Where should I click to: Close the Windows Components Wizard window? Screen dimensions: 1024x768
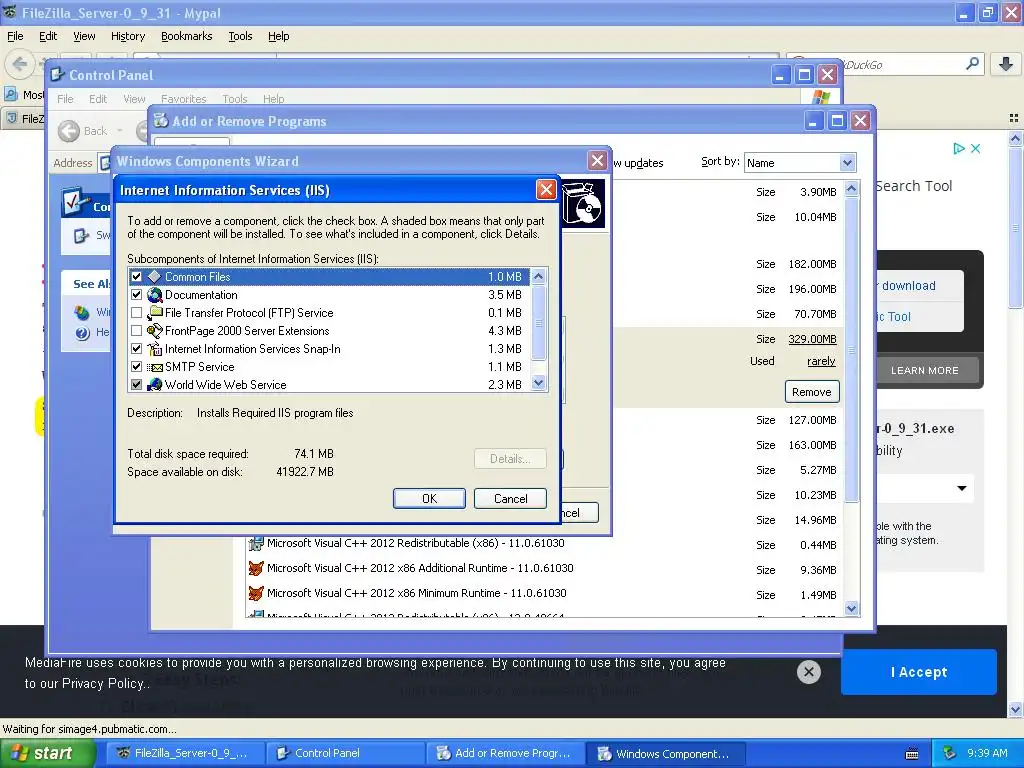point(597,161)
